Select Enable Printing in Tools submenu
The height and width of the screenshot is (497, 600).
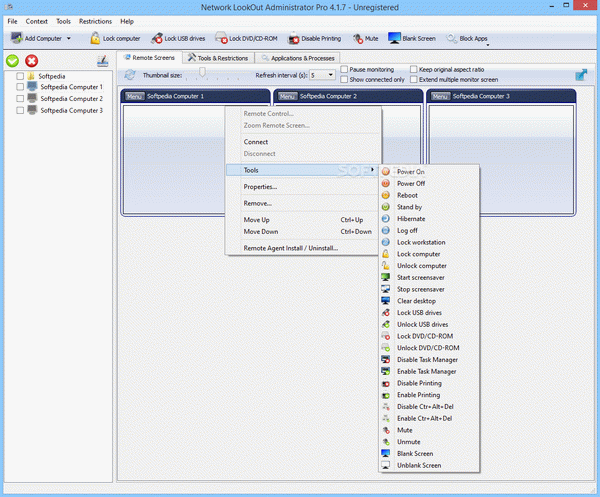pyautogui.click(x=429, y=395)
